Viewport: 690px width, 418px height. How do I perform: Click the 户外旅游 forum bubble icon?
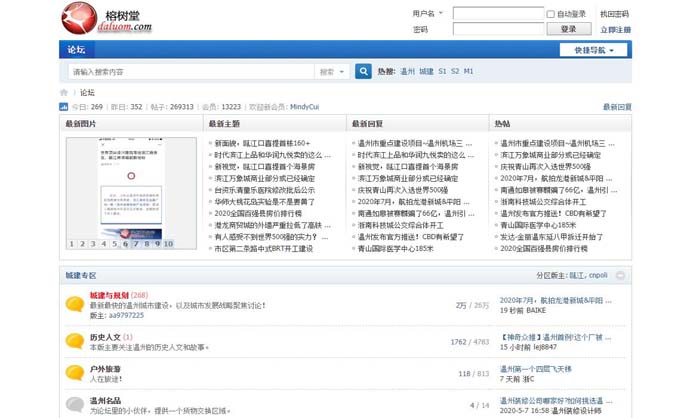pos(74,373)
